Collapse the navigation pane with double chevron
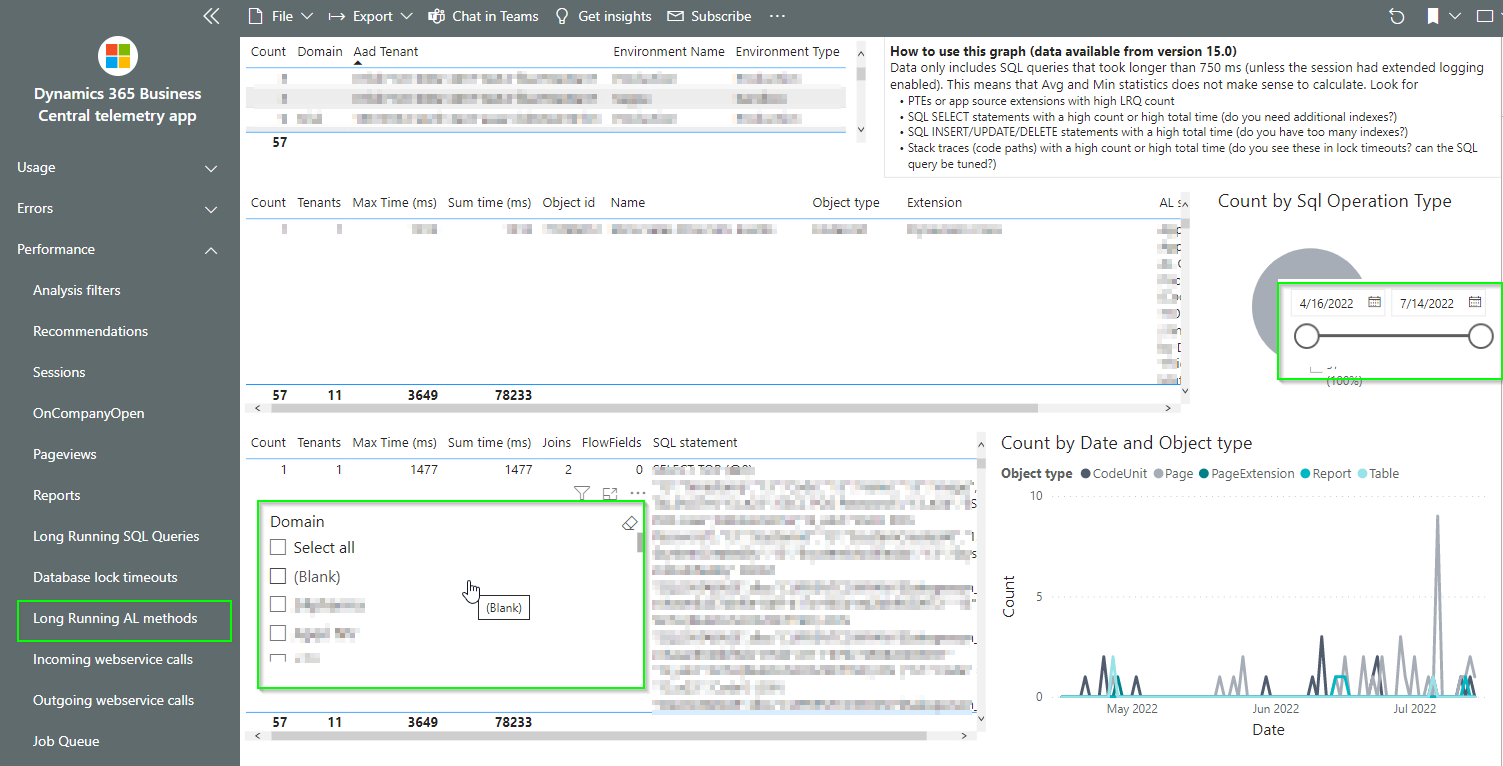1503x766 pixels. click(x=211, y=15)
